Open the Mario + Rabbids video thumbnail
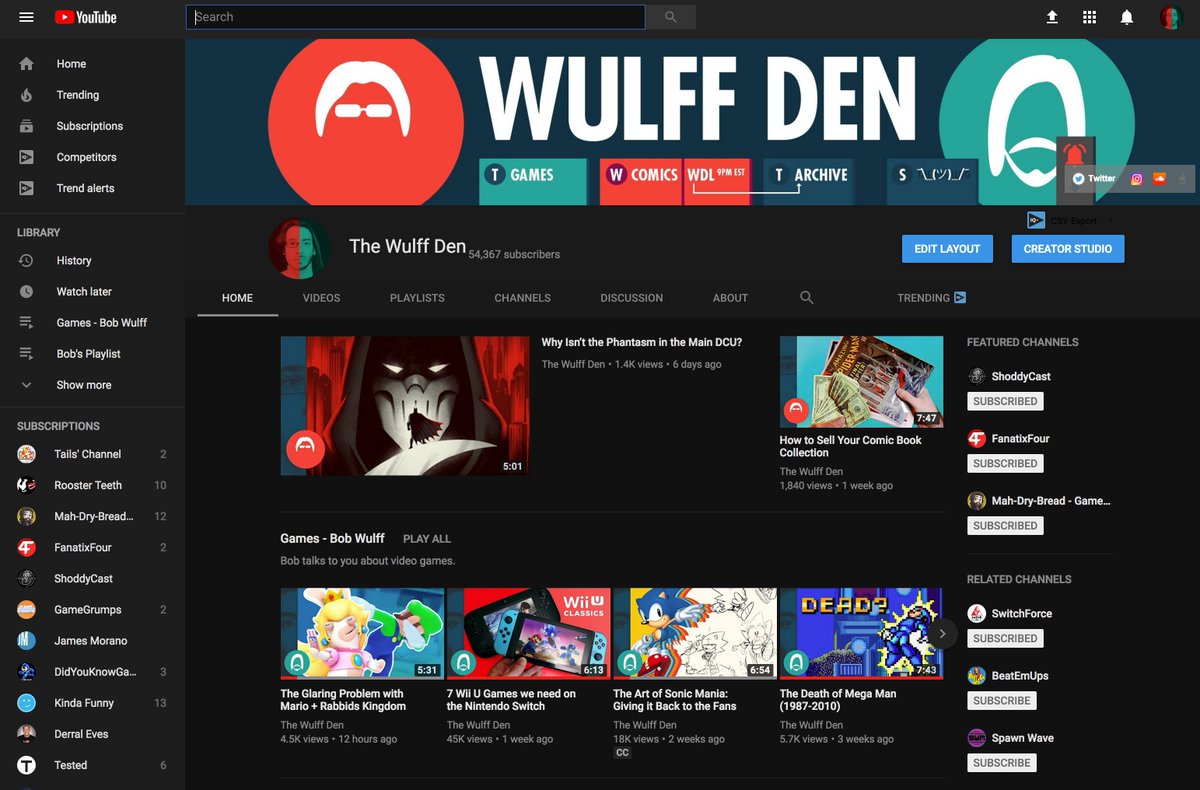This screenshot has width=1200, height=790. 362,633
